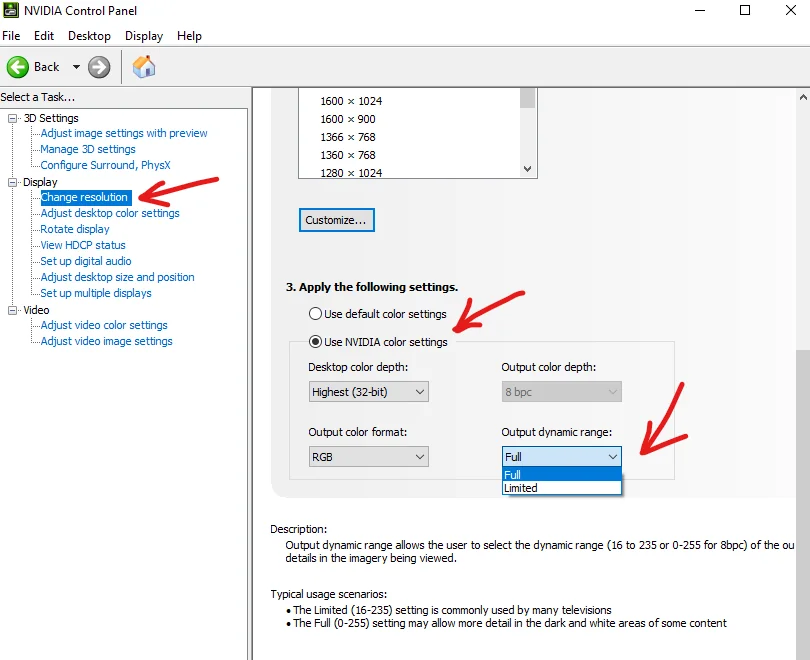Click resolution list scroll down arrow
The height and width of the screenshot is (660, 810).
pos(527,169)
